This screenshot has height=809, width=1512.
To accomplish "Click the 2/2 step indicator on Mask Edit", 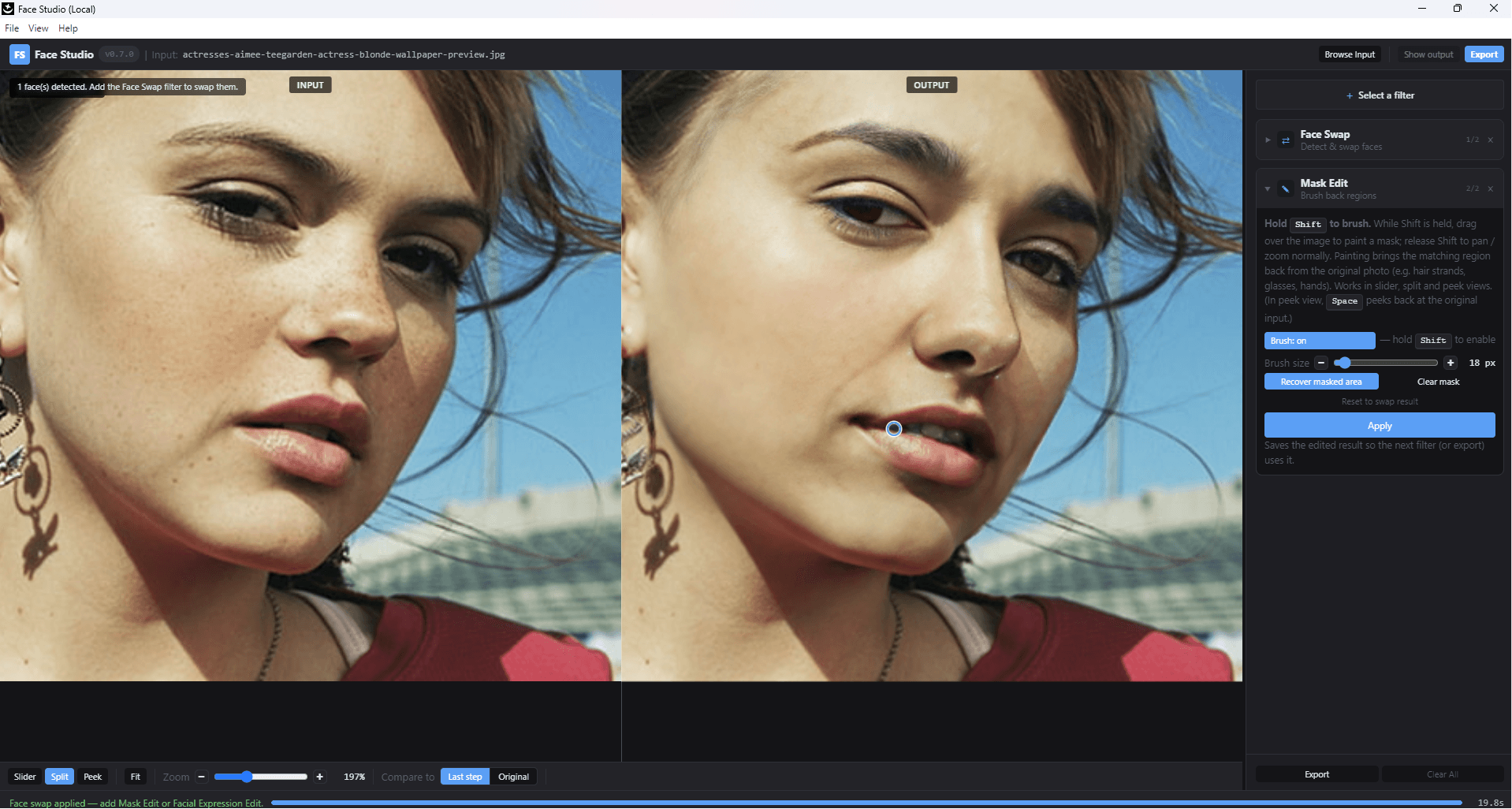I will point(1473,189).
